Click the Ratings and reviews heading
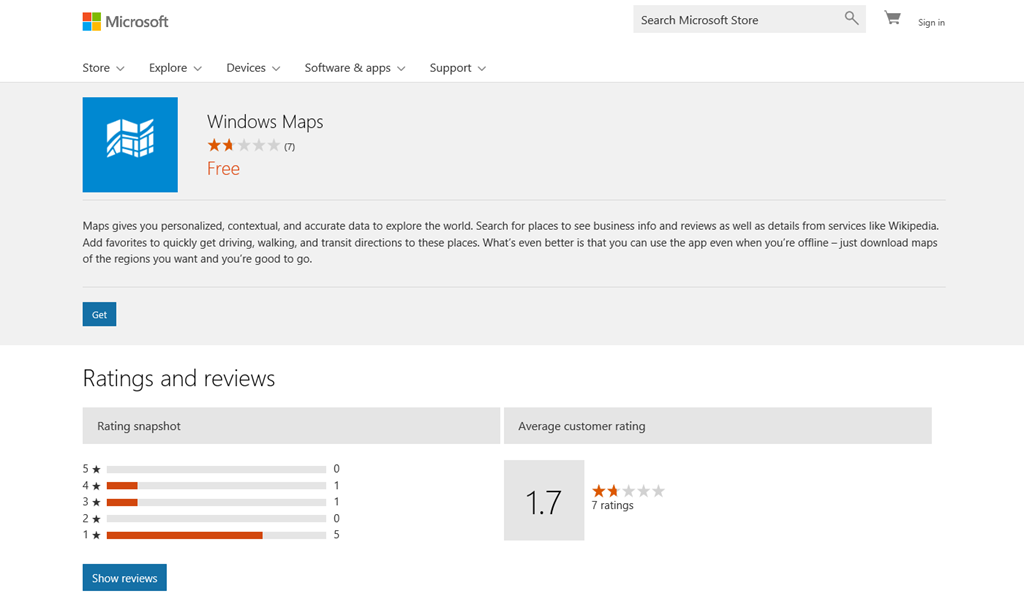The image size is (1024, 610). click(x=179, y=379)
